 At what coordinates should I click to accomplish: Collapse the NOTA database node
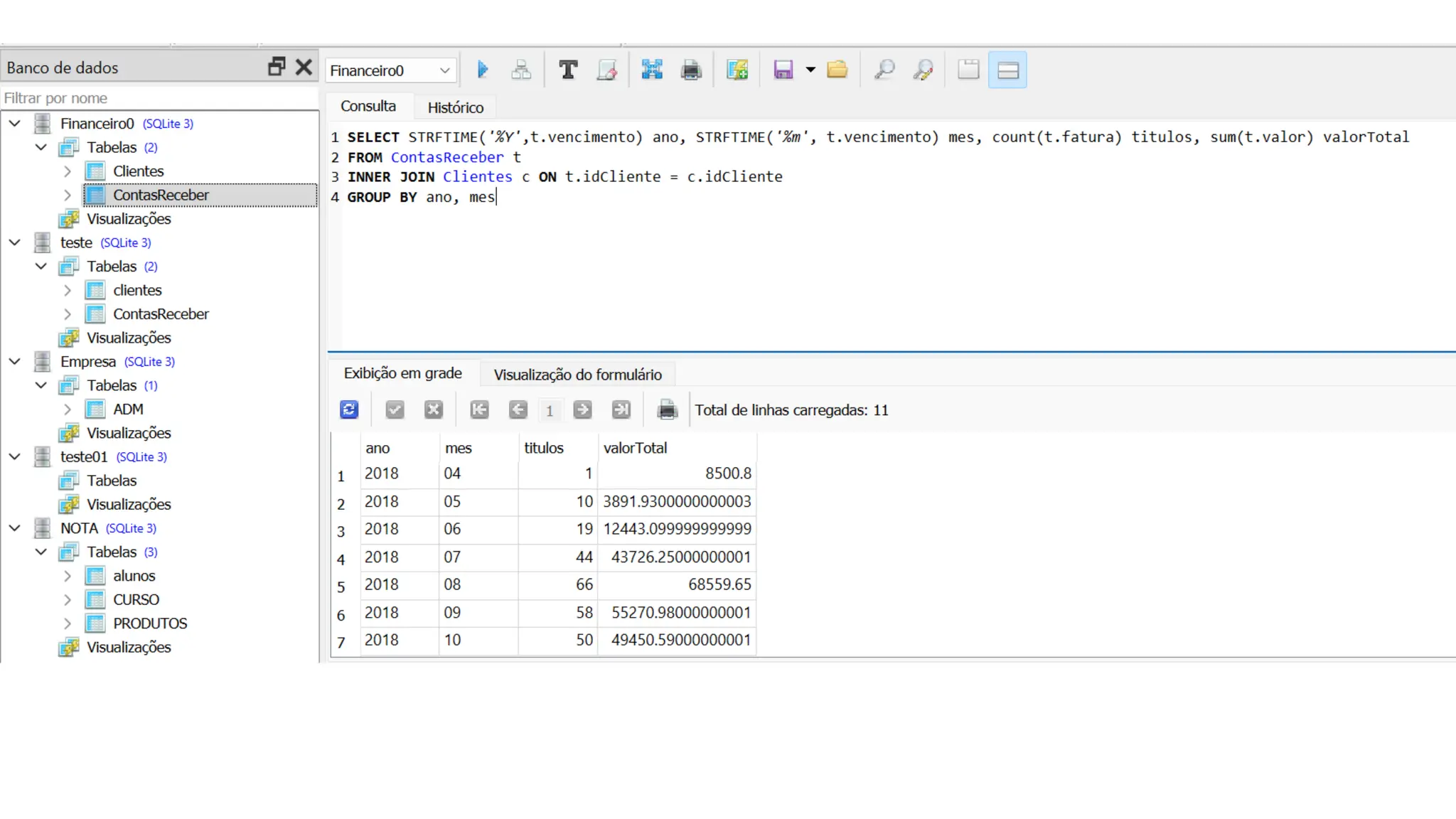15,528
